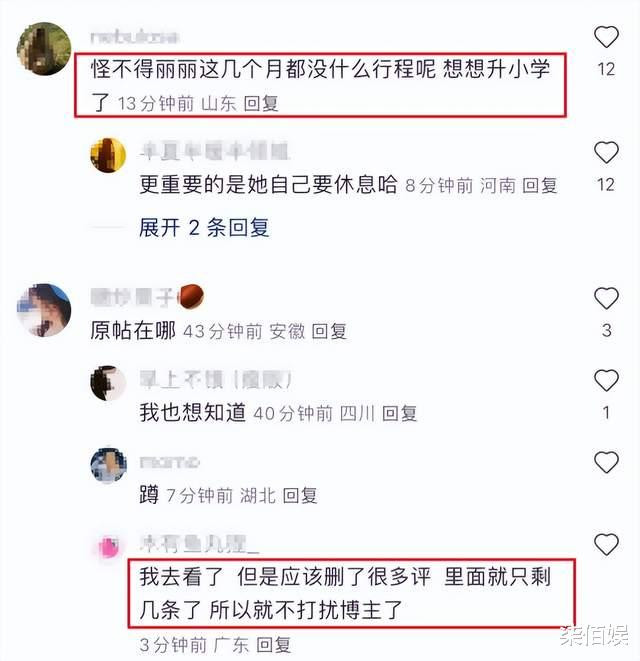Image resolution: width=640 pixels, height=661 pixels.
Task: Like the comment about 丽丽 from 山东
Action: (606, 37)
